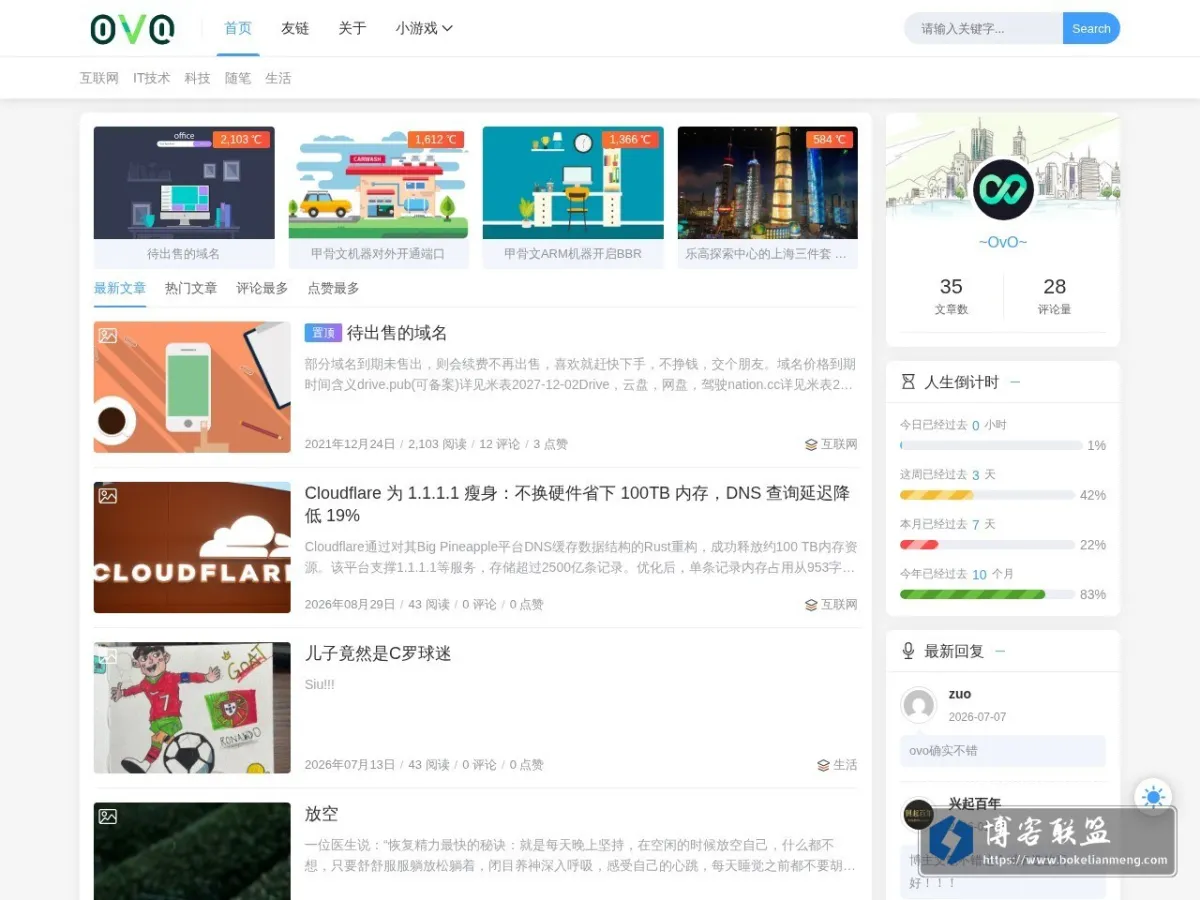This screenshot has width=1200, height=900.
Task: Open the 科技 category link
Action: [x=197, y=78]
